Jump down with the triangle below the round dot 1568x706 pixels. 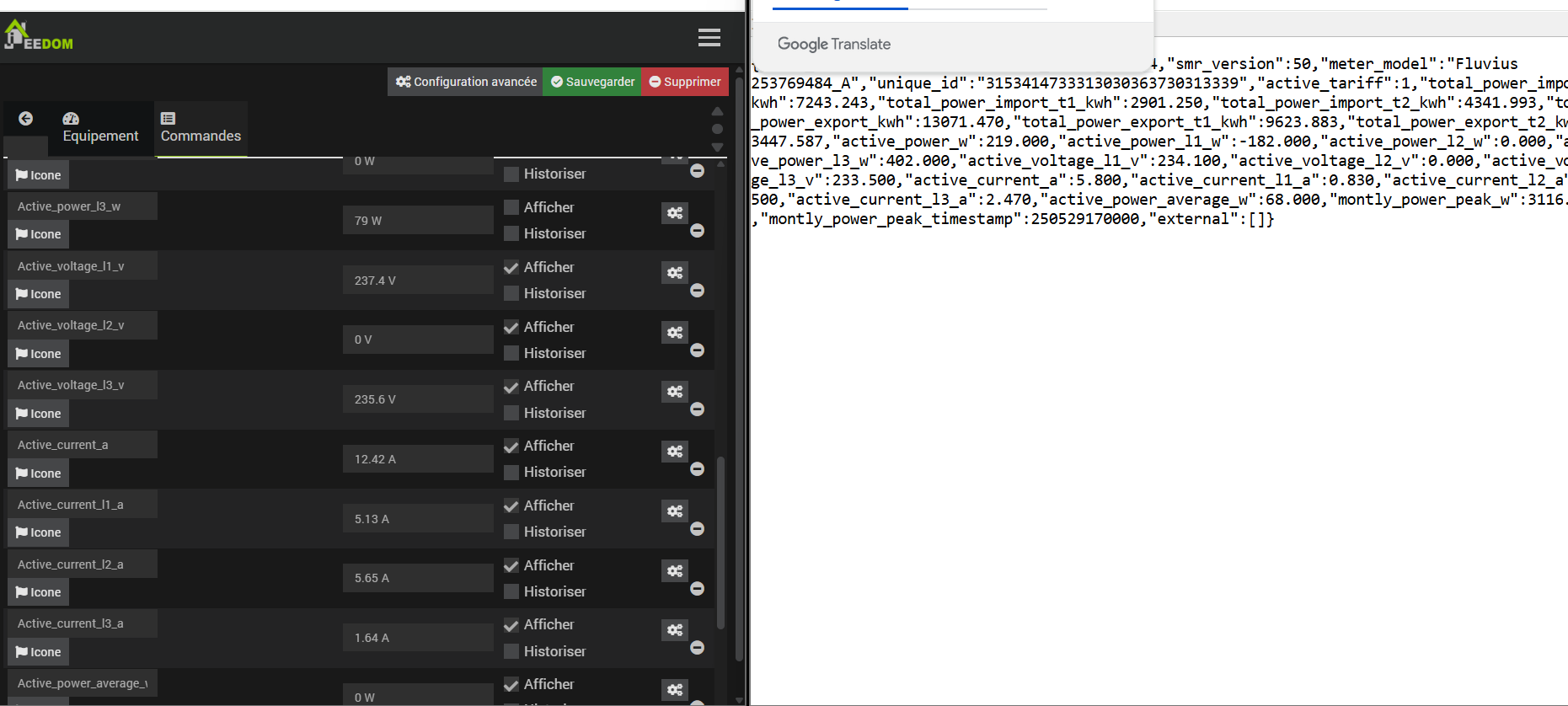click(717, 147)
